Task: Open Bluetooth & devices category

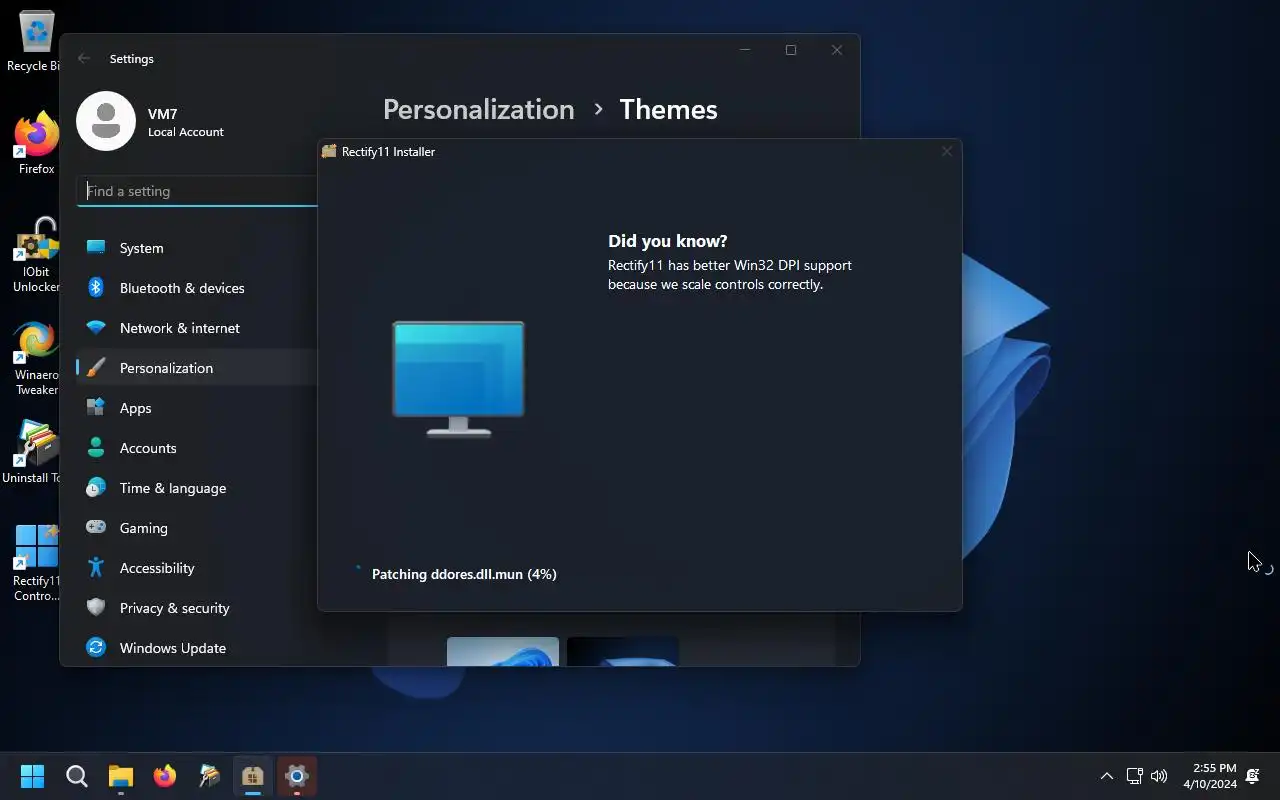Action: coord(197,288)
